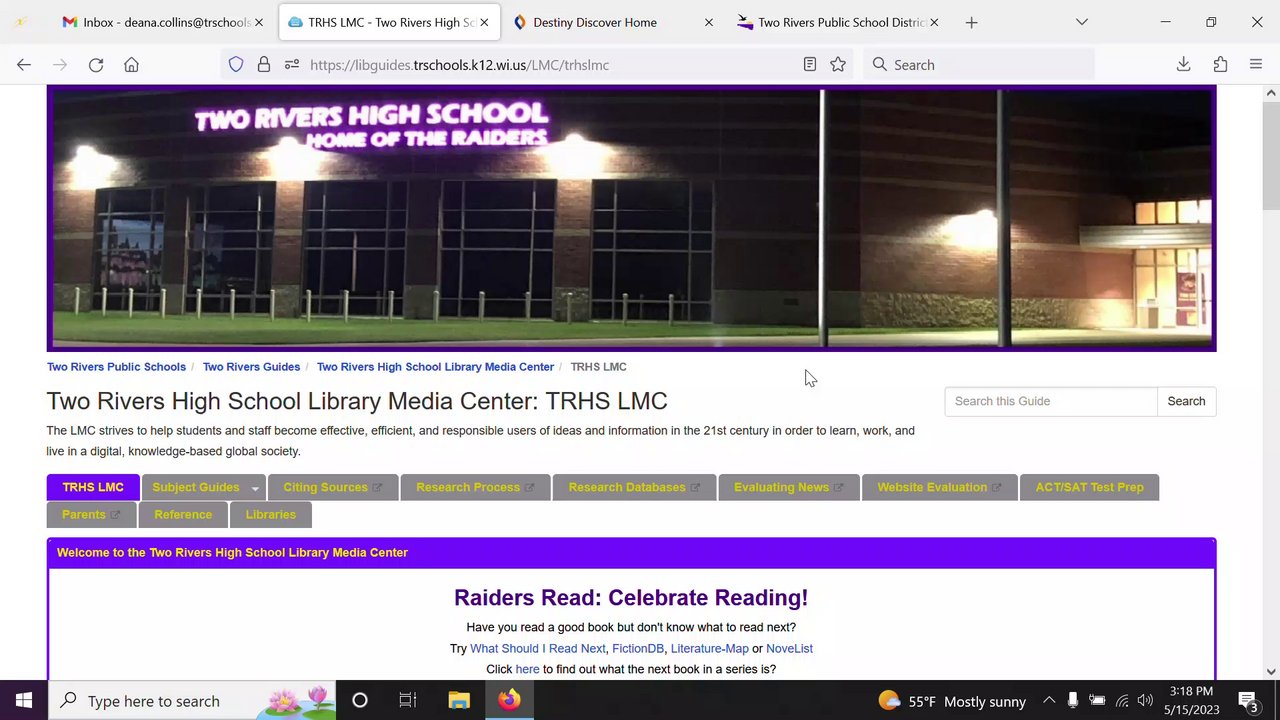Click the 'here' series link
Screen dimensions: 1280x720
click(527, 670)
